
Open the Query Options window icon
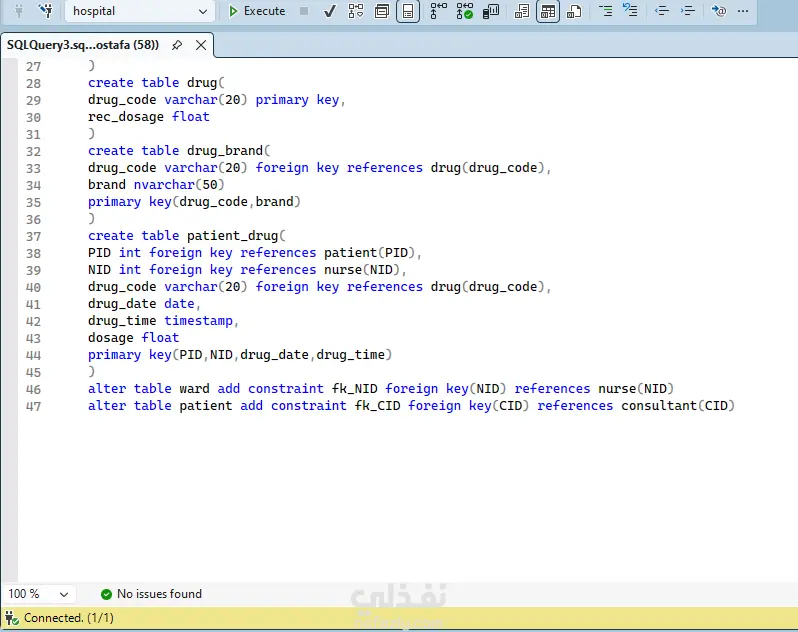(x=382, y=11)
